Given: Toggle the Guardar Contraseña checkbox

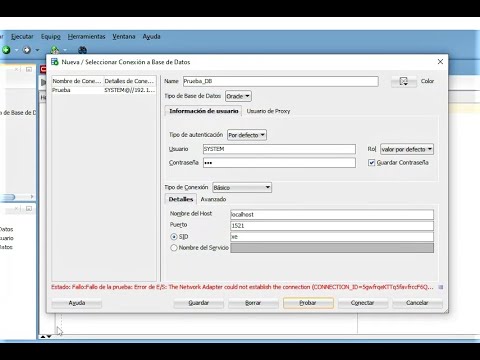Looking at the screenshot, I should (371, 163).
